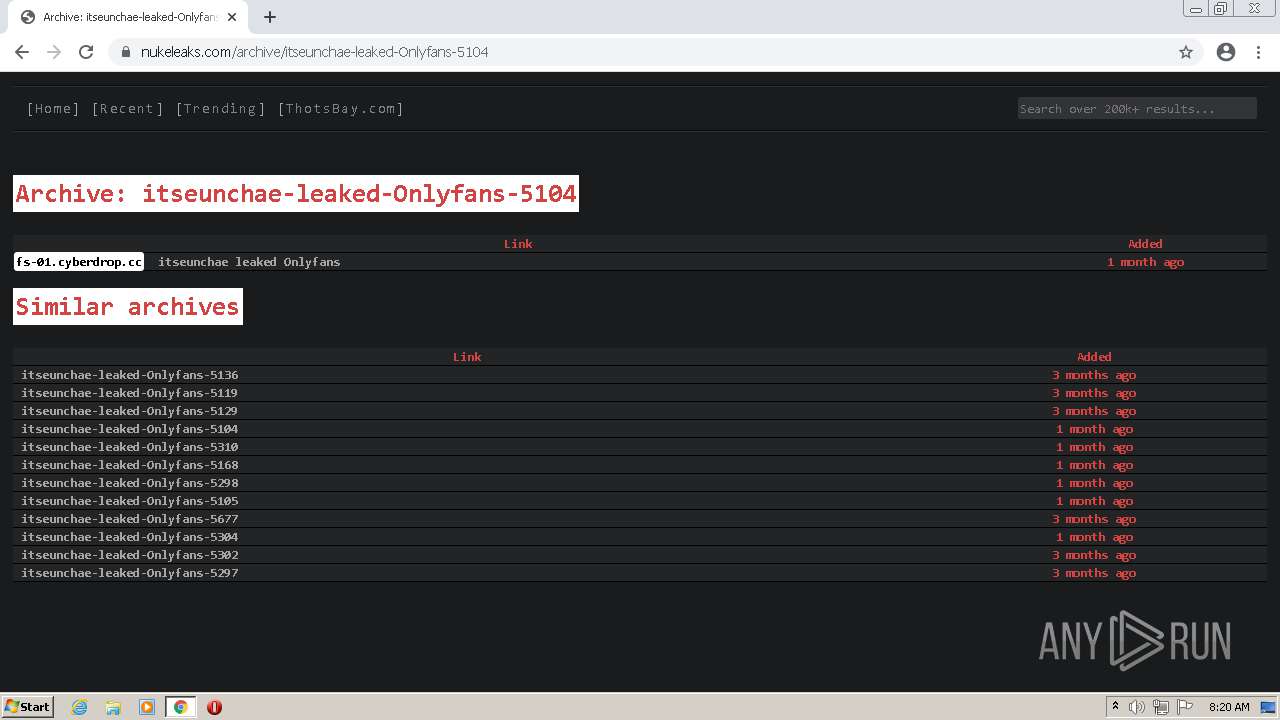Click the 'Similar archives' heading
The width and height of the screenshot is (1280, 720).
[128, 307]
